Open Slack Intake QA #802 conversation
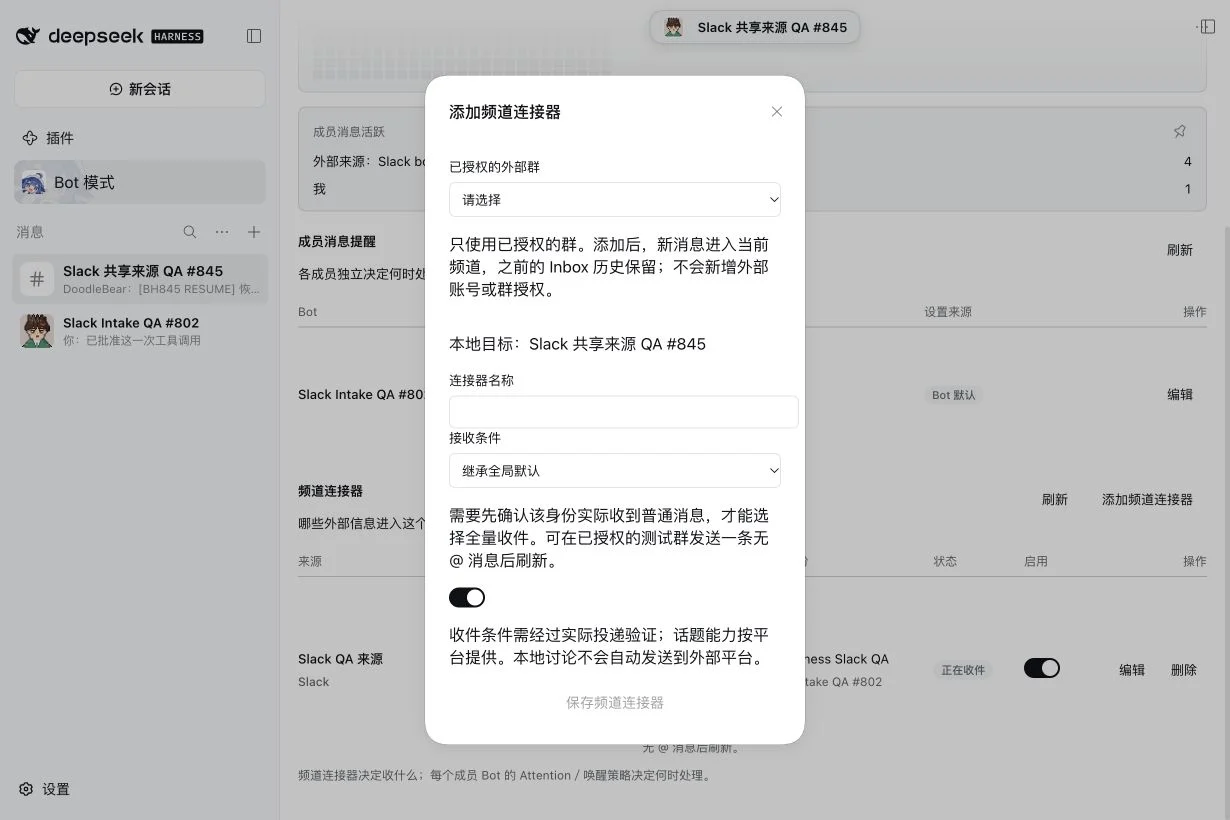Viewport: 1230px width, 820px height. click(x=140, y=331)
